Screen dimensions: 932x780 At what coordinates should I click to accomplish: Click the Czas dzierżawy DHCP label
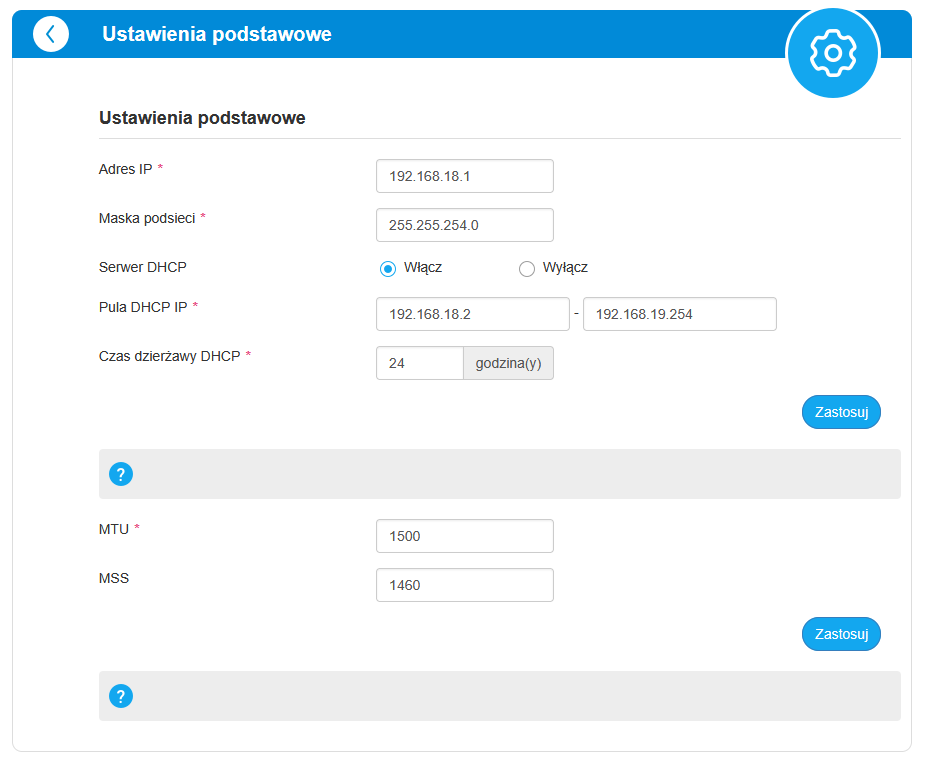(x=169, y=356)
